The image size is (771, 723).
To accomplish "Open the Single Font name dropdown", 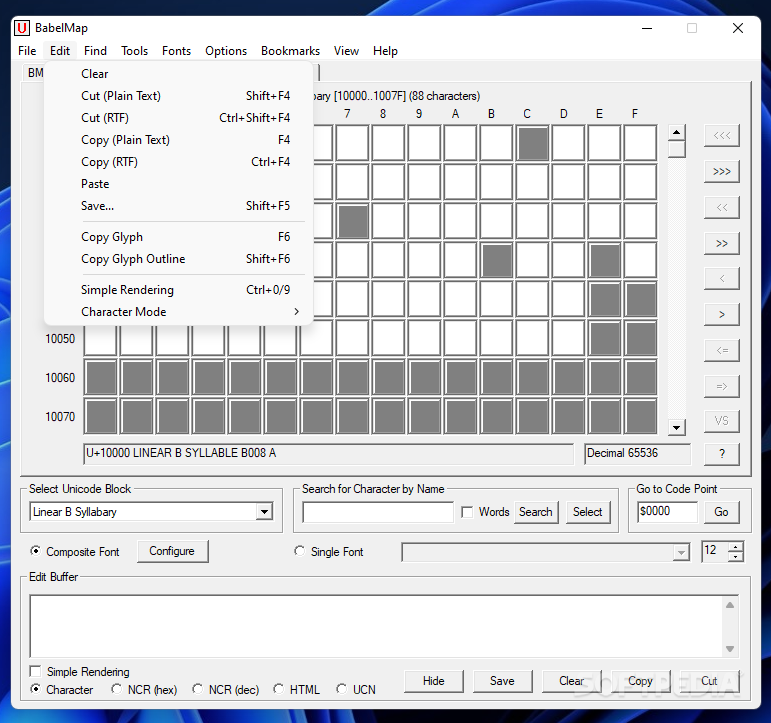I will pyautogui.click(x=681, y=552).
